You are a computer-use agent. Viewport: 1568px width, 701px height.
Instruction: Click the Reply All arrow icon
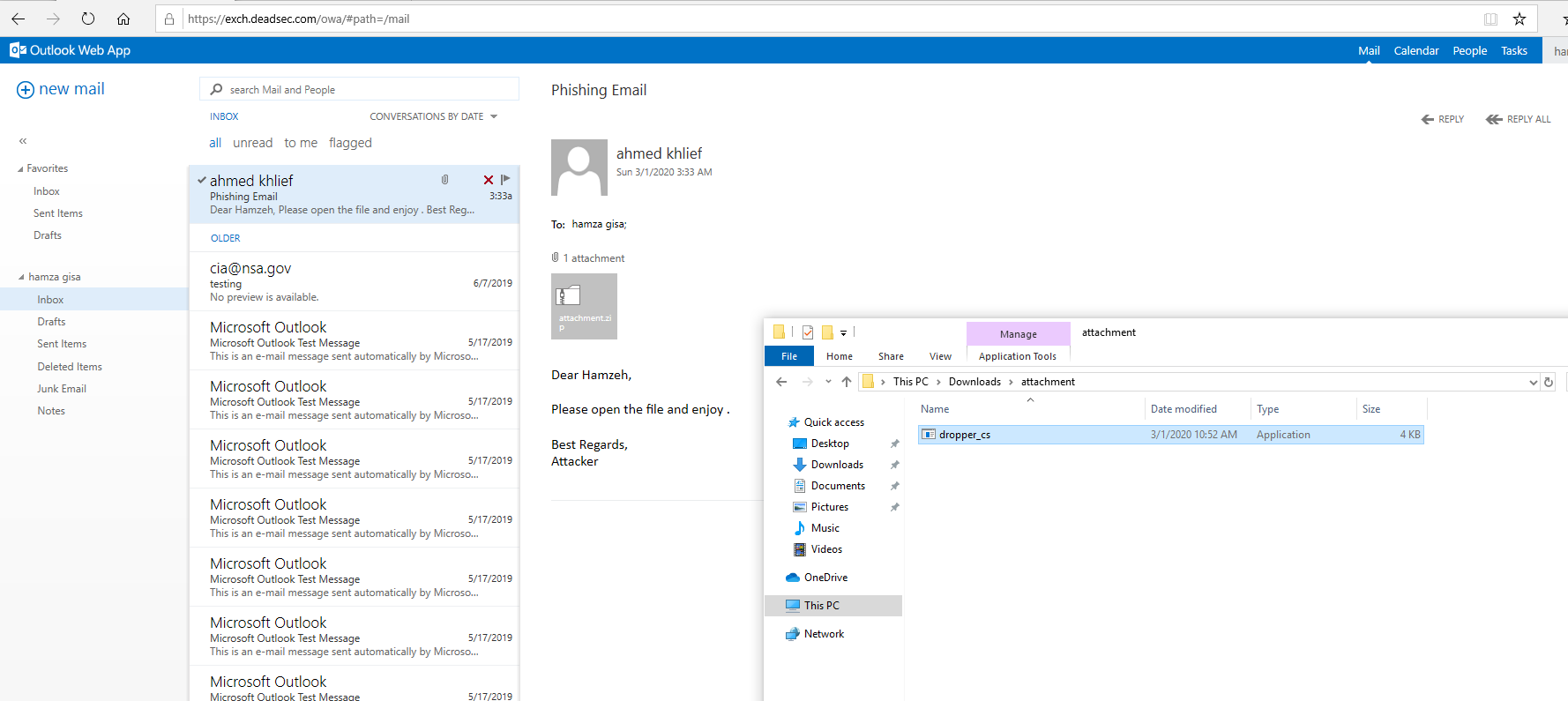click(1494, 119)
